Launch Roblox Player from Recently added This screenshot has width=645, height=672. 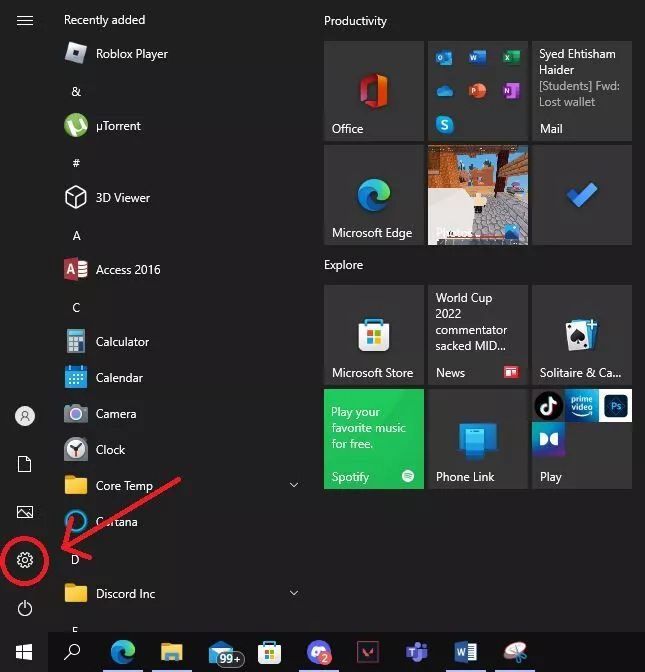[x=130, y=54]
